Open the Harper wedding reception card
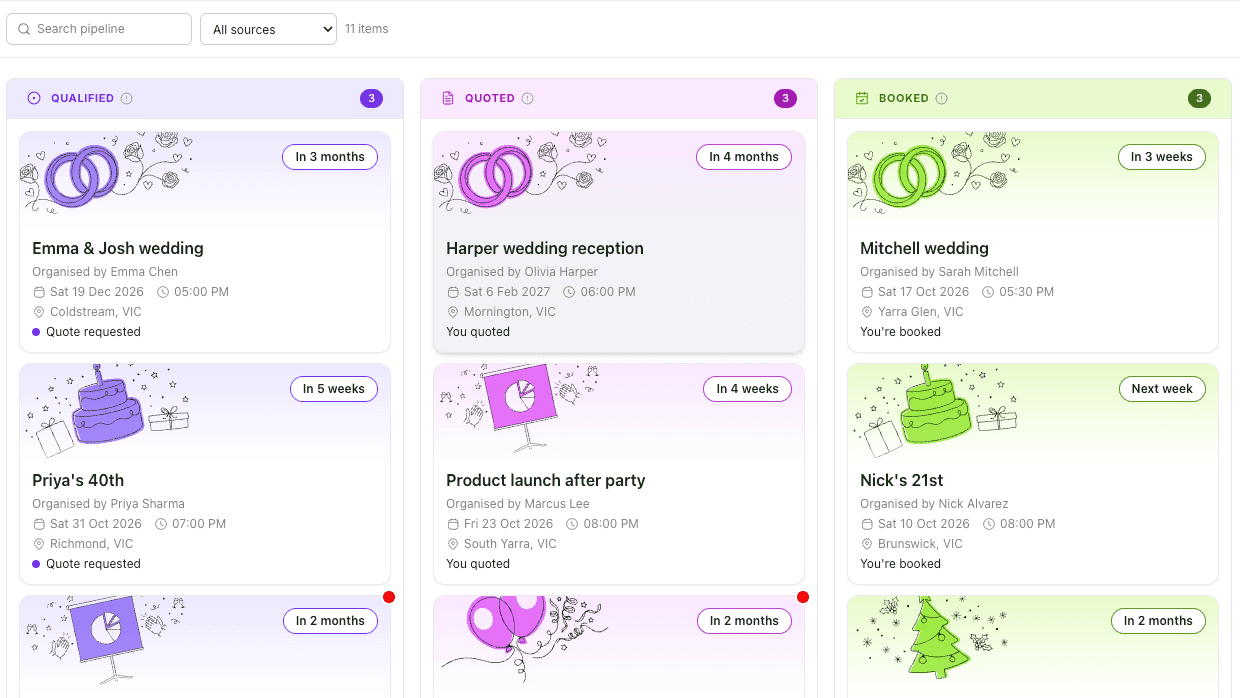The image size is (1240, 698). [x=619, y=242]
